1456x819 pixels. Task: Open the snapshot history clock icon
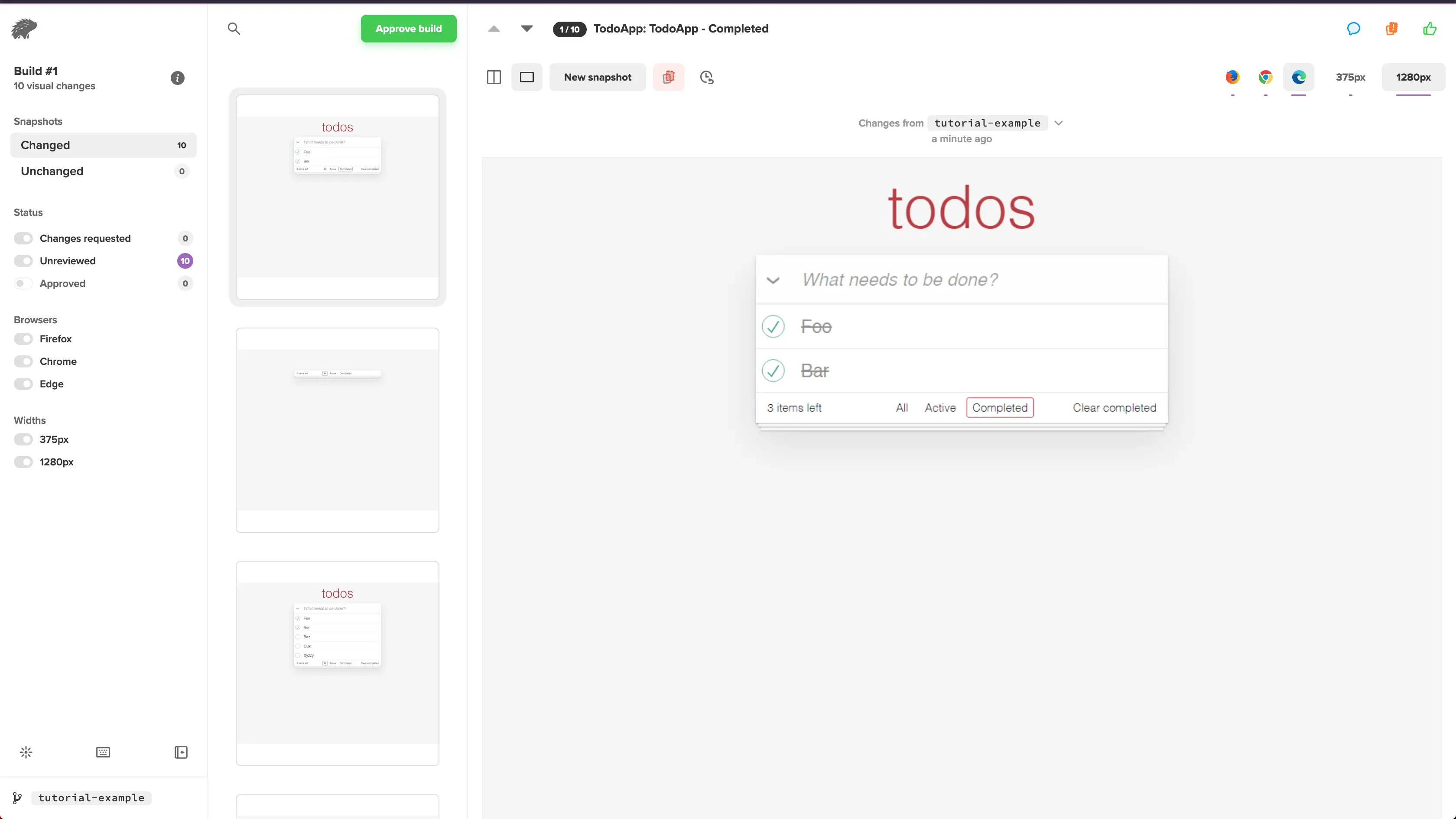tap(706, 78)
